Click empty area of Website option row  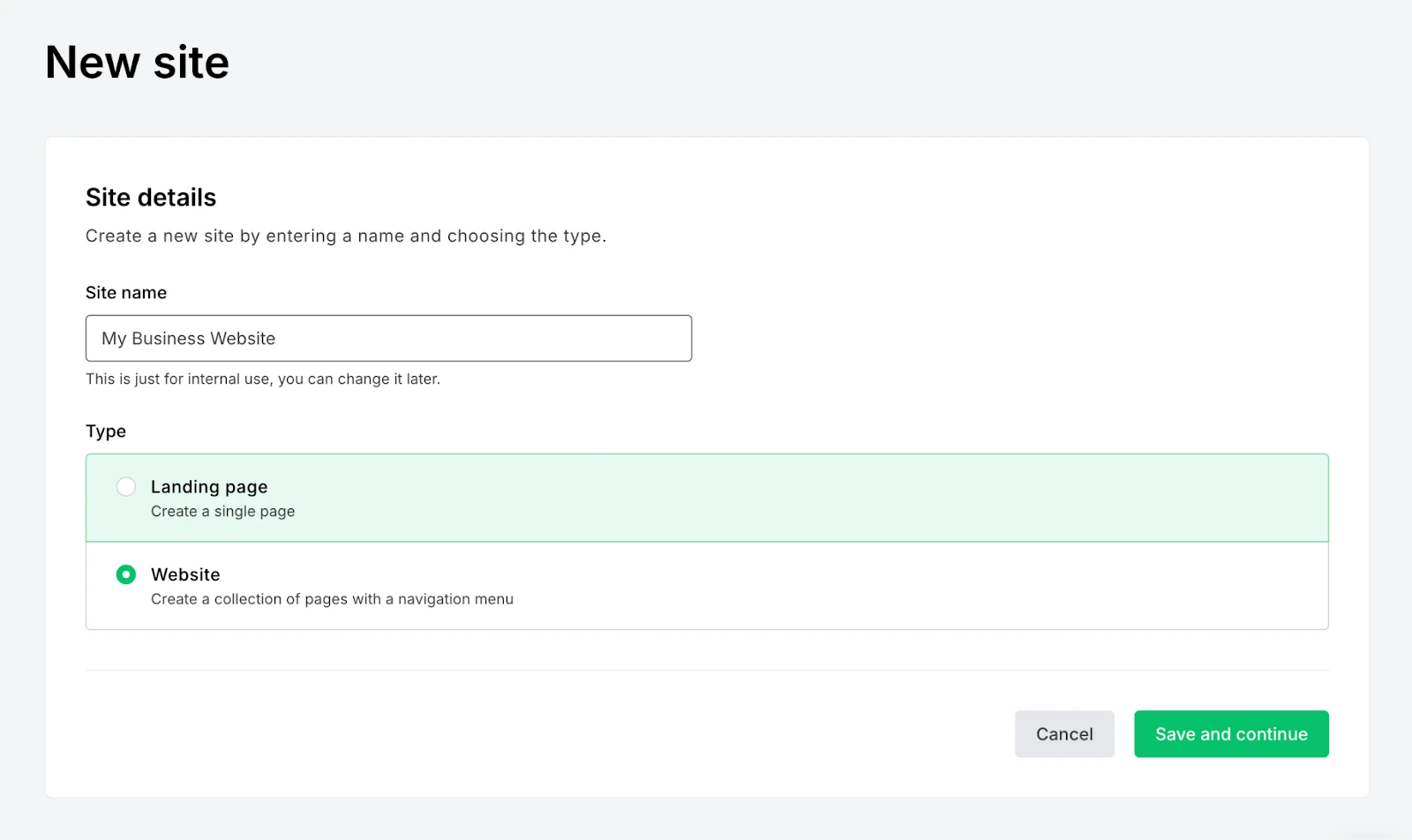[x=882, y=586]
